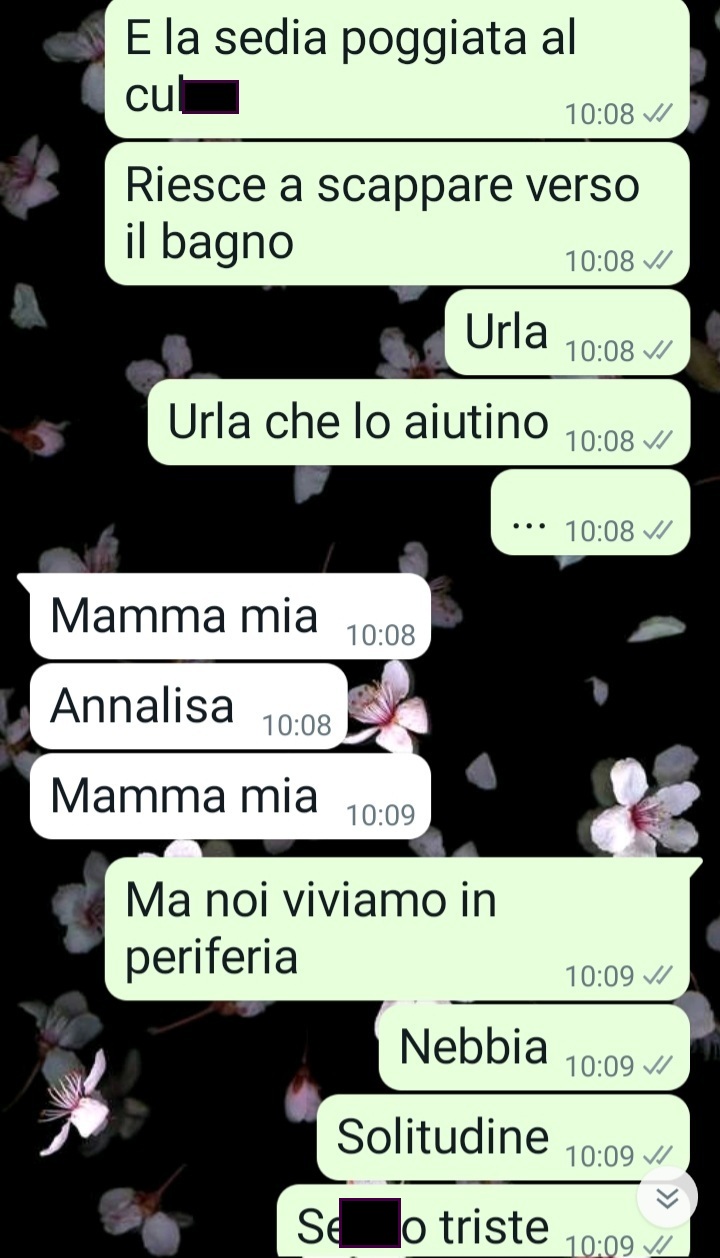720x1258 pixels.
Task: Tap the checkmarks on 'Riesce a scappare' message
Action: point(657,261)
